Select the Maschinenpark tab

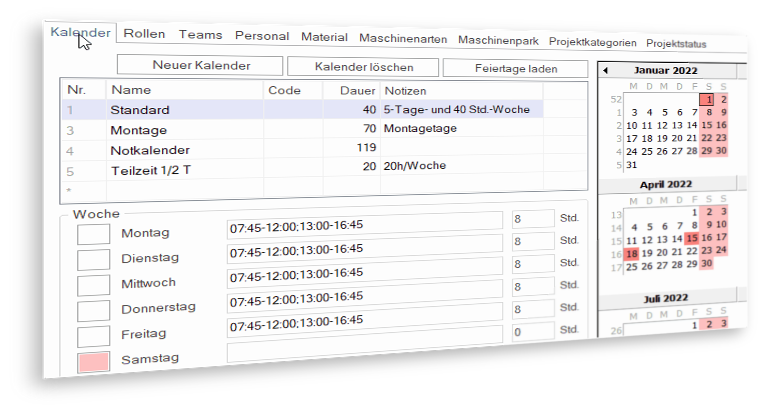498,41
